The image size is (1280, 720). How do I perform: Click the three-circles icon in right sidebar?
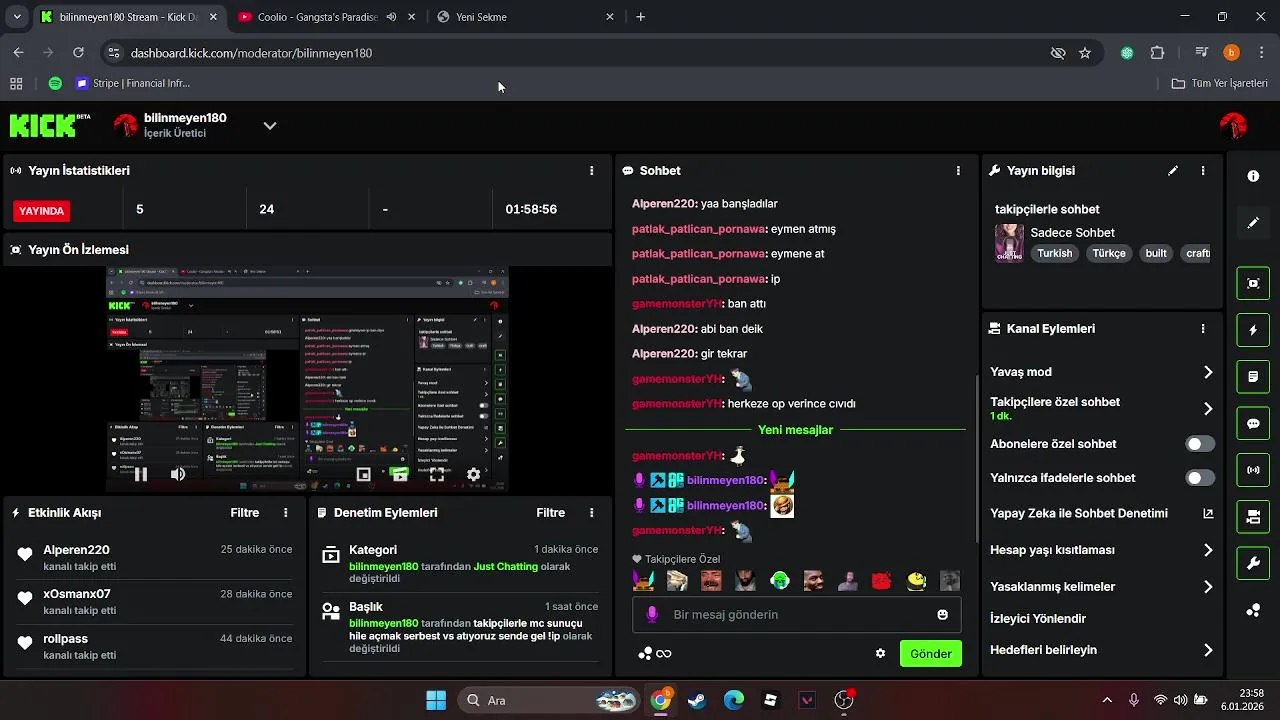[x=1253, y=611]
